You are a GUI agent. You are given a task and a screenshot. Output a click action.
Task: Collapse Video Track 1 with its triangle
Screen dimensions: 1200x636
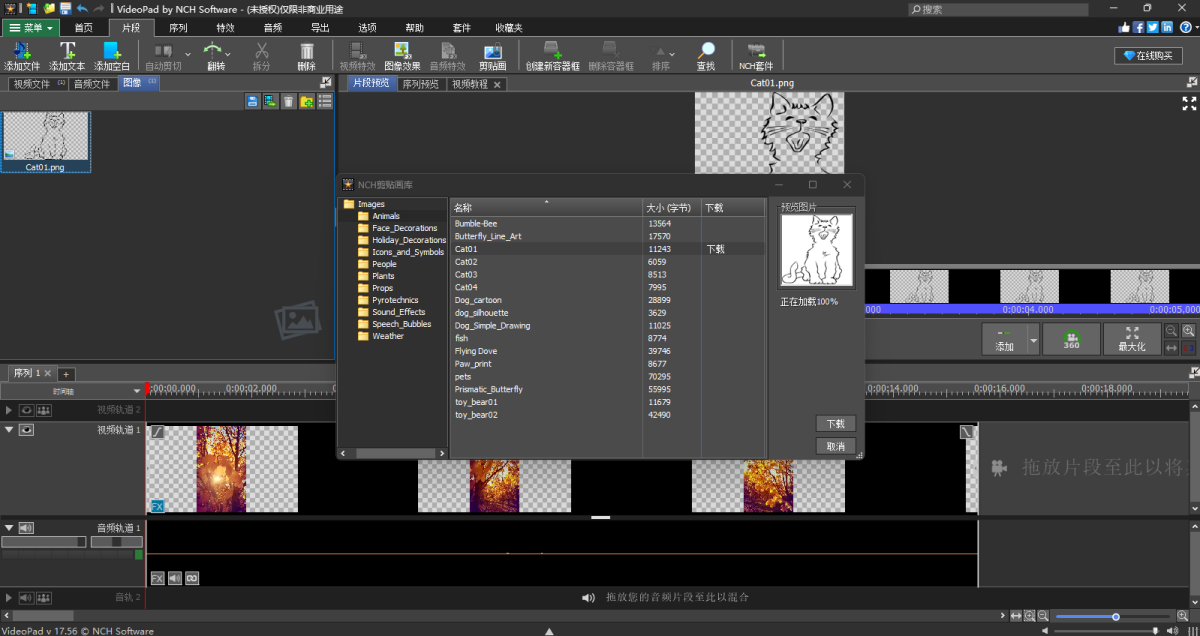[x=9, y=429]
